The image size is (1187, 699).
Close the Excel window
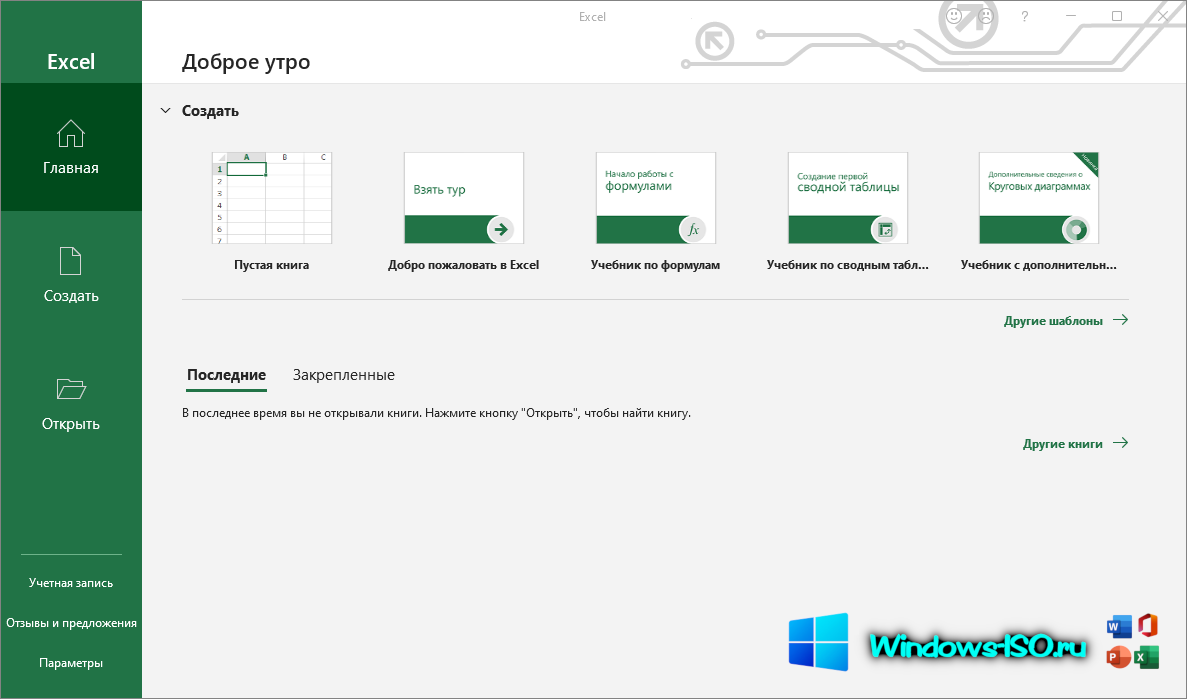pos(1163,16)
